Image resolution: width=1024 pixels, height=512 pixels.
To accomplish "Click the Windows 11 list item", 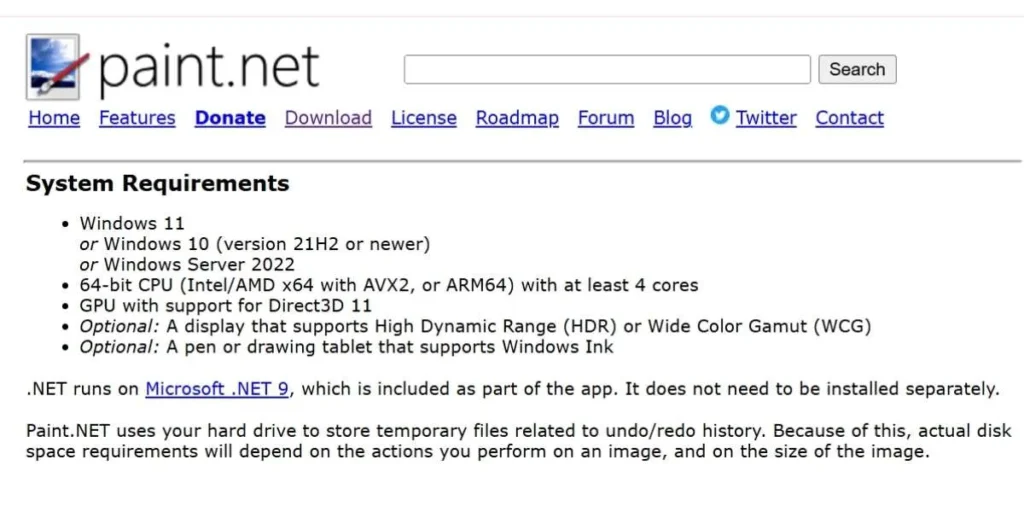I will pyautogui.click(x=132, y=223).
